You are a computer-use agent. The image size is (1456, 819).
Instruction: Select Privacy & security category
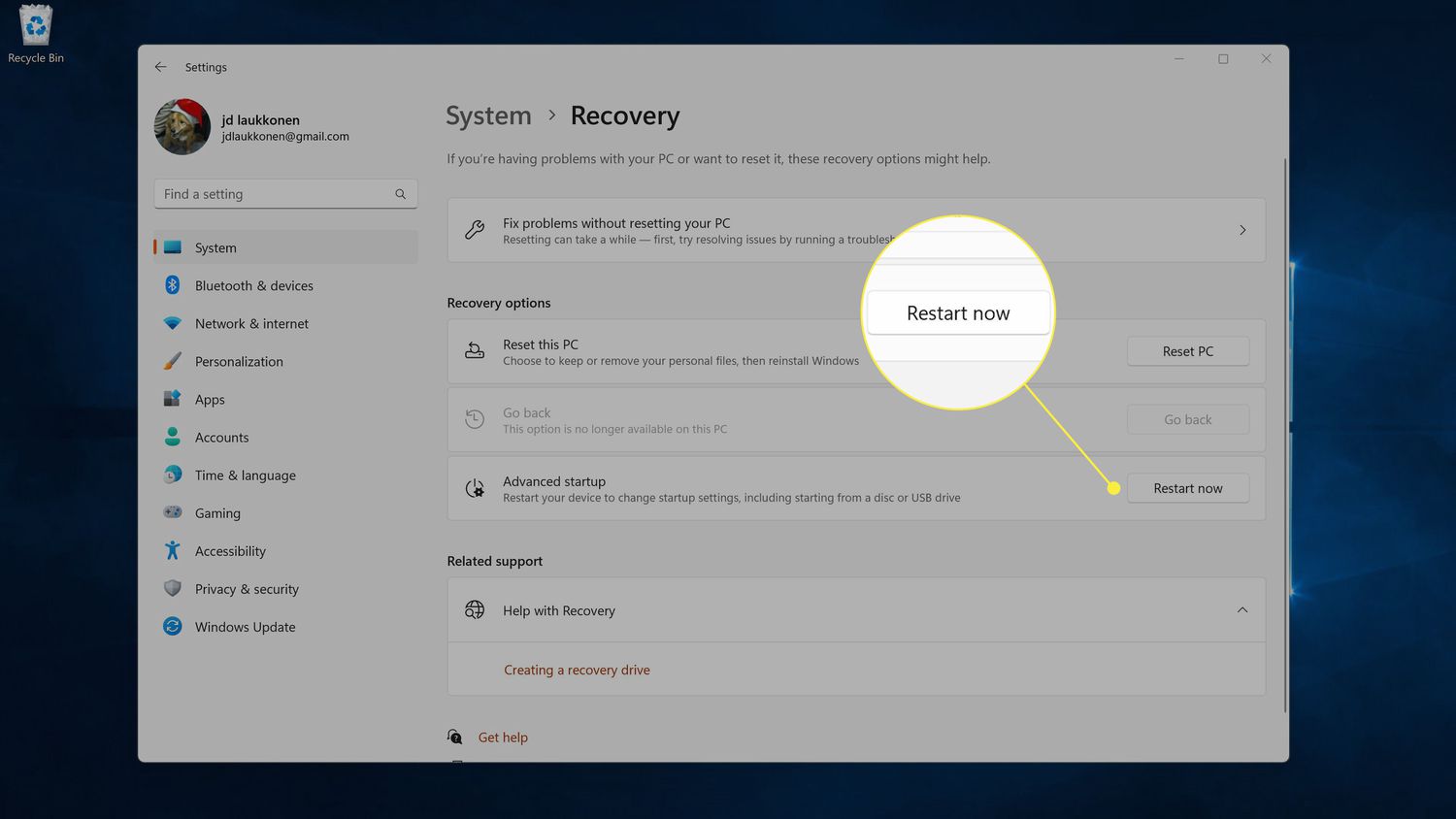pyautogui.click(x=247, y=589)
